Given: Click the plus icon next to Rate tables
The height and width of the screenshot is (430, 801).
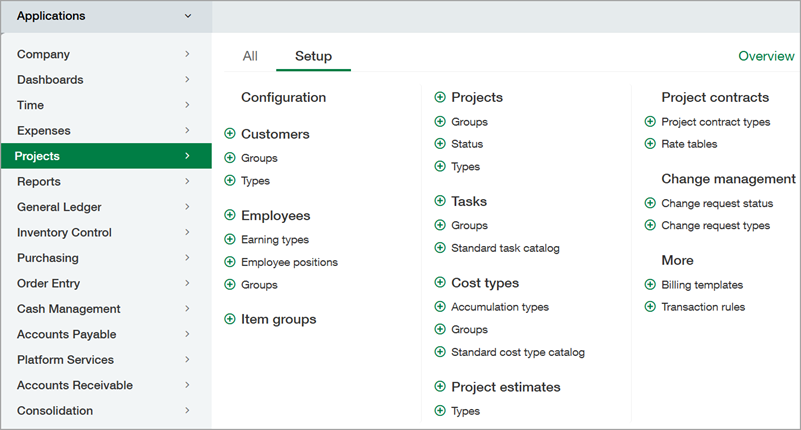Looking at the screenshot, I should 650,144.
